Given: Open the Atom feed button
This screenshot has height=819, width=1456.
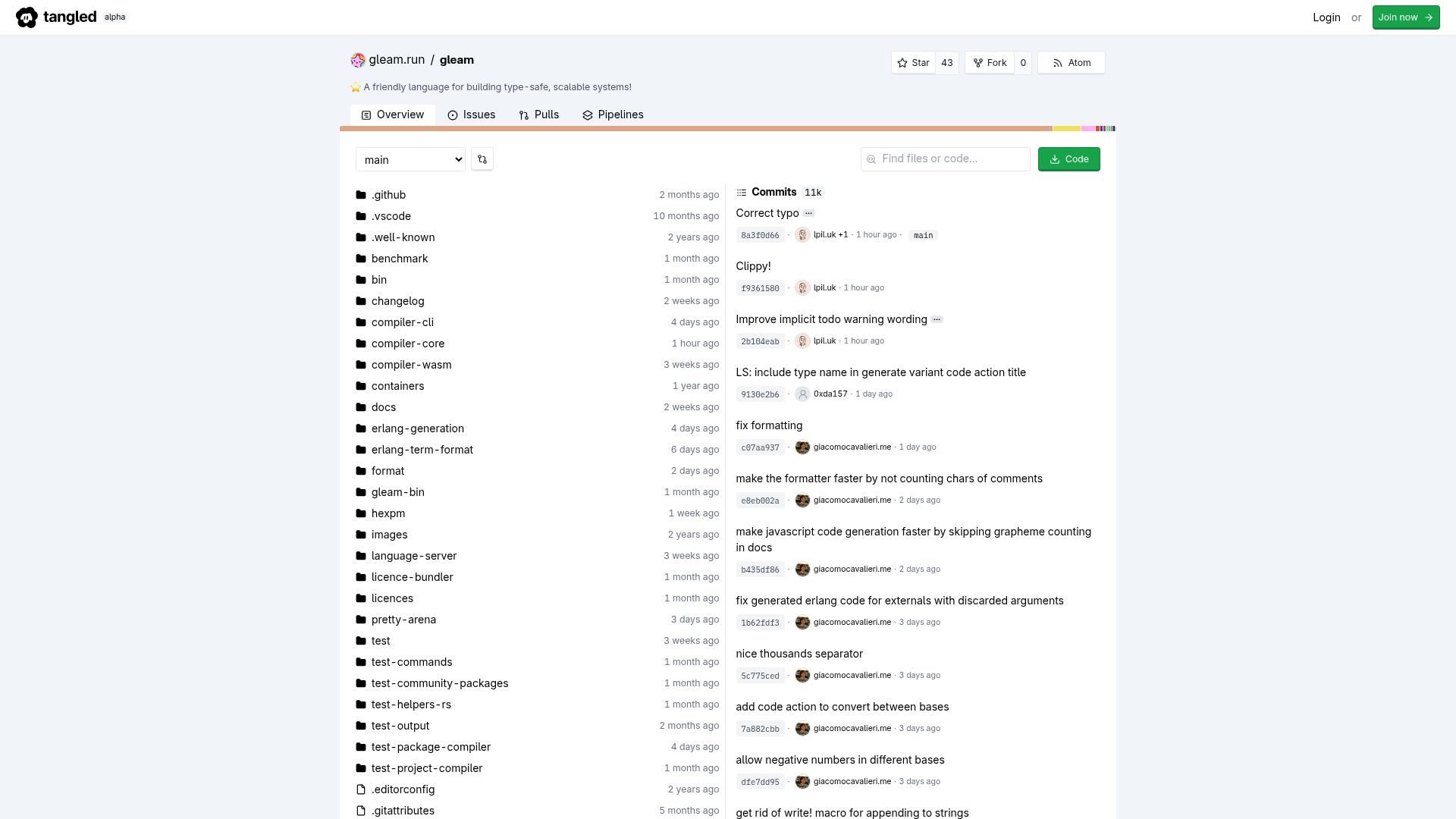Looking at the screenshot, I should 1071,63.
